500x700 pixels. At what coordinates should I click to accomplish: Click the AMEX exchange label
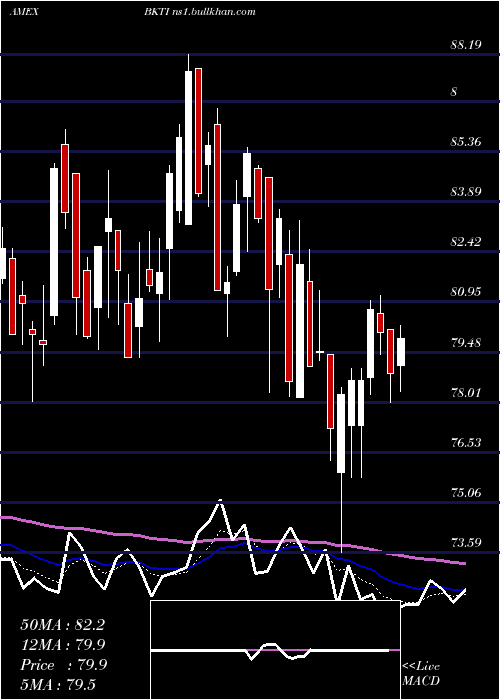(23, 12)
